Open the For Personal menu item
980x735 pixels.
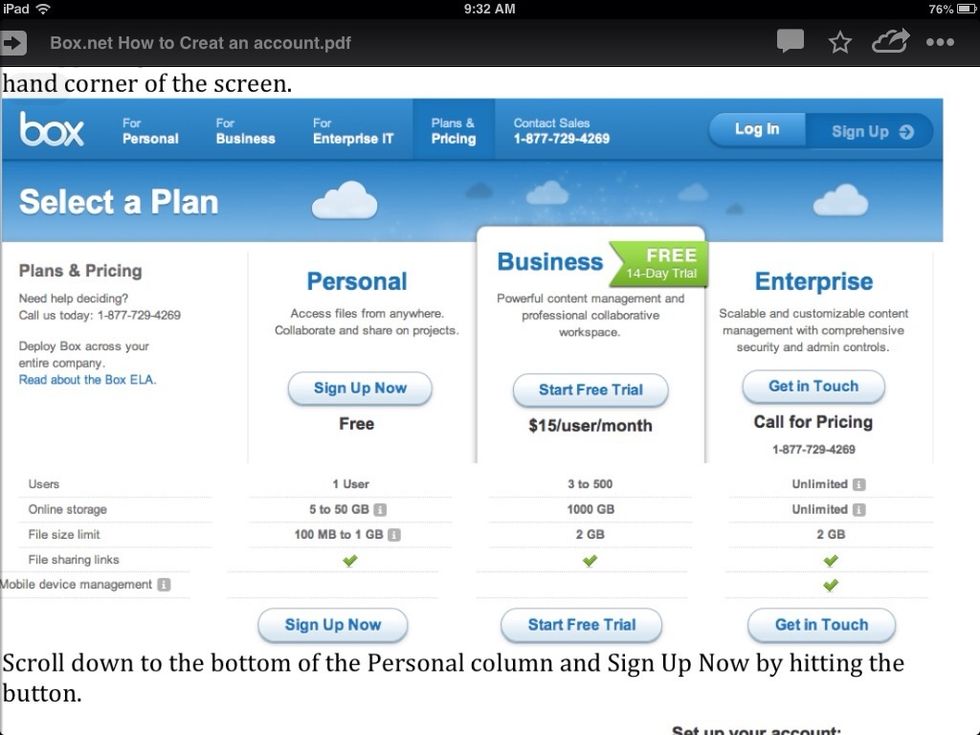[x=150, y=131]
